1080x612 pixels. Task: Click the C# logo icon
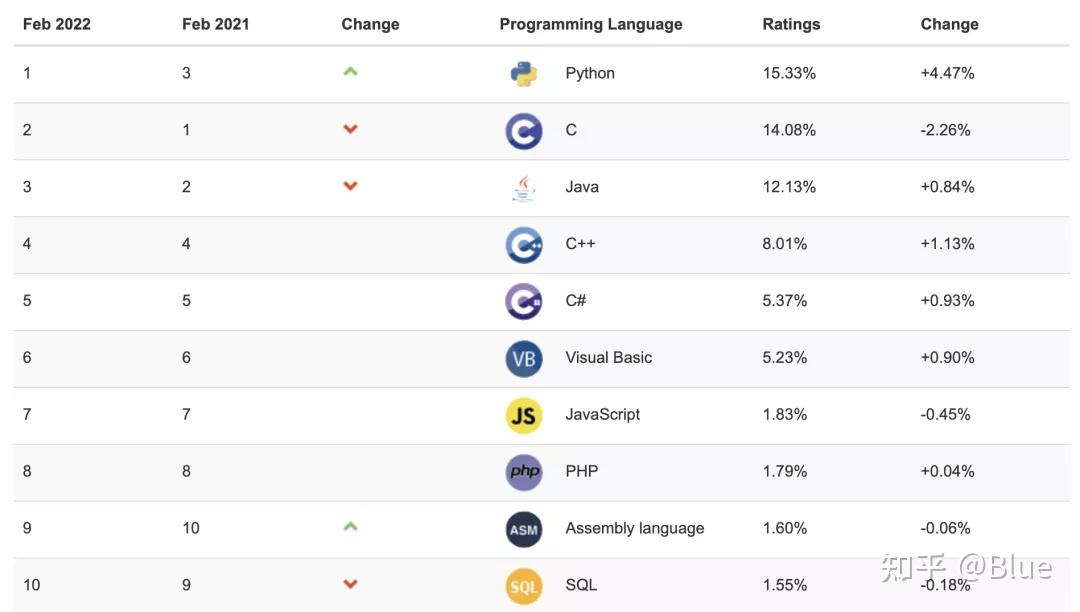coord(523,301)
